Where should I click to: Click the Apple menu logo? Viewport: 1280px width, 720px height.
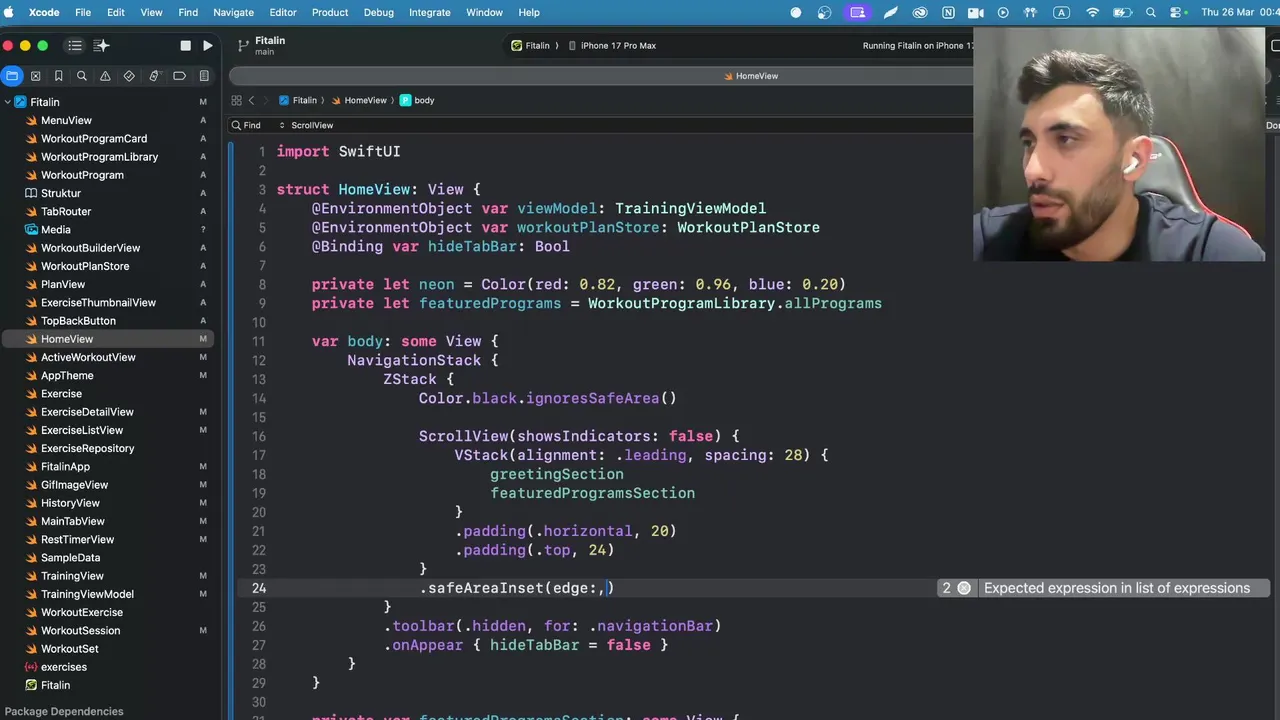(9, 12)
